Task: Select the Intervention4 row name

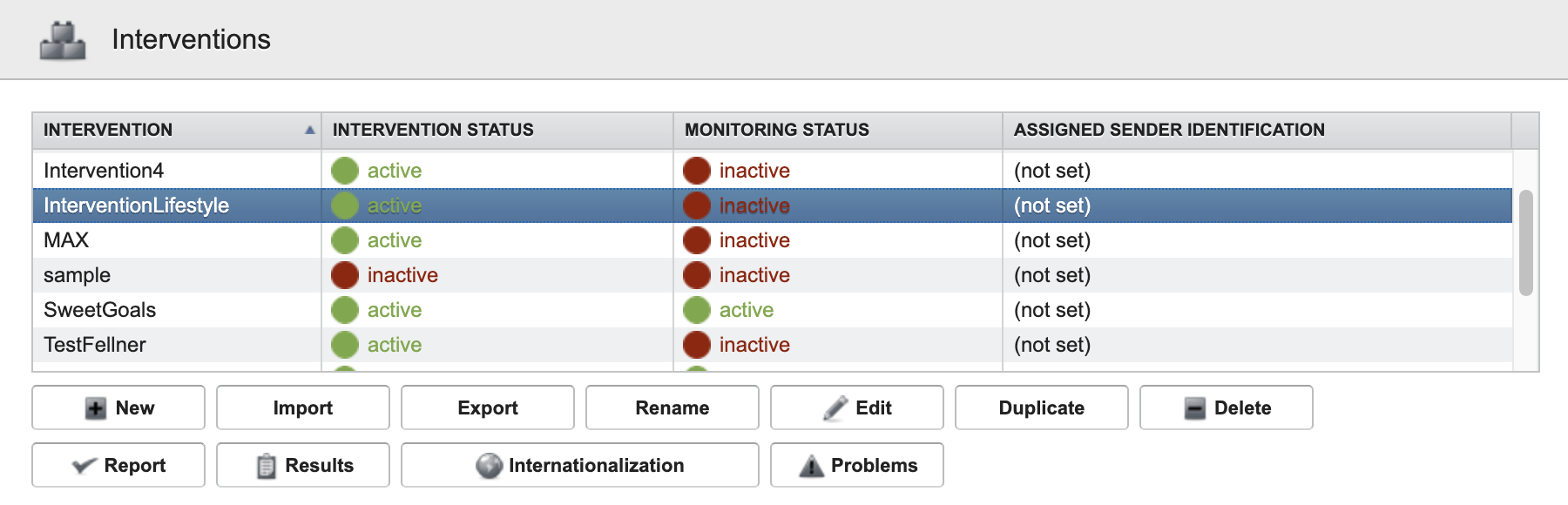Action: (104, 171)
